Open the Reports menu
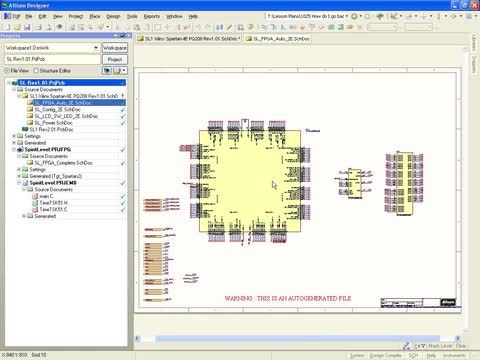This screenshot has height=360, width=480. pos(152,16)
